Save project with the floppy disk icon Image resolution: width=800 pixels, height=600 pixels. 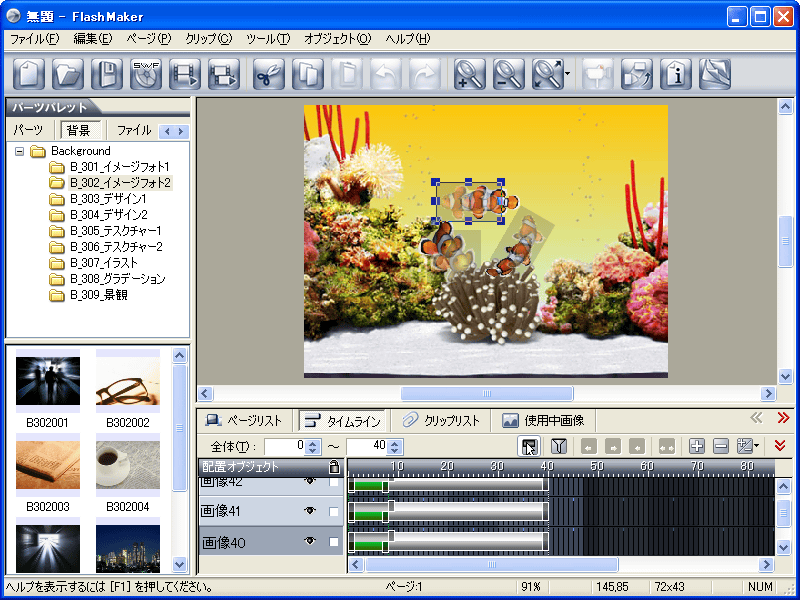point(107,74)
